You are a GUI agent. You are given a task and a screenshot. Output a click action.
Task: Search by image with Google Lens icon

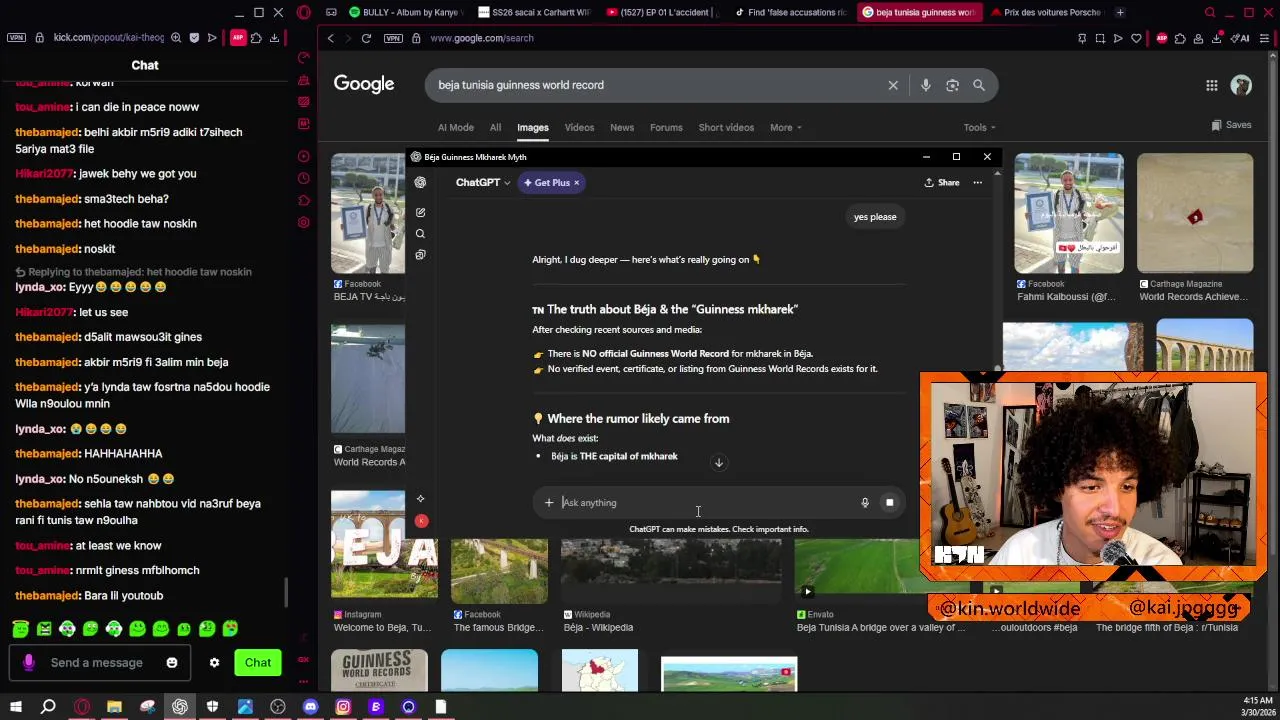[952, 85]
